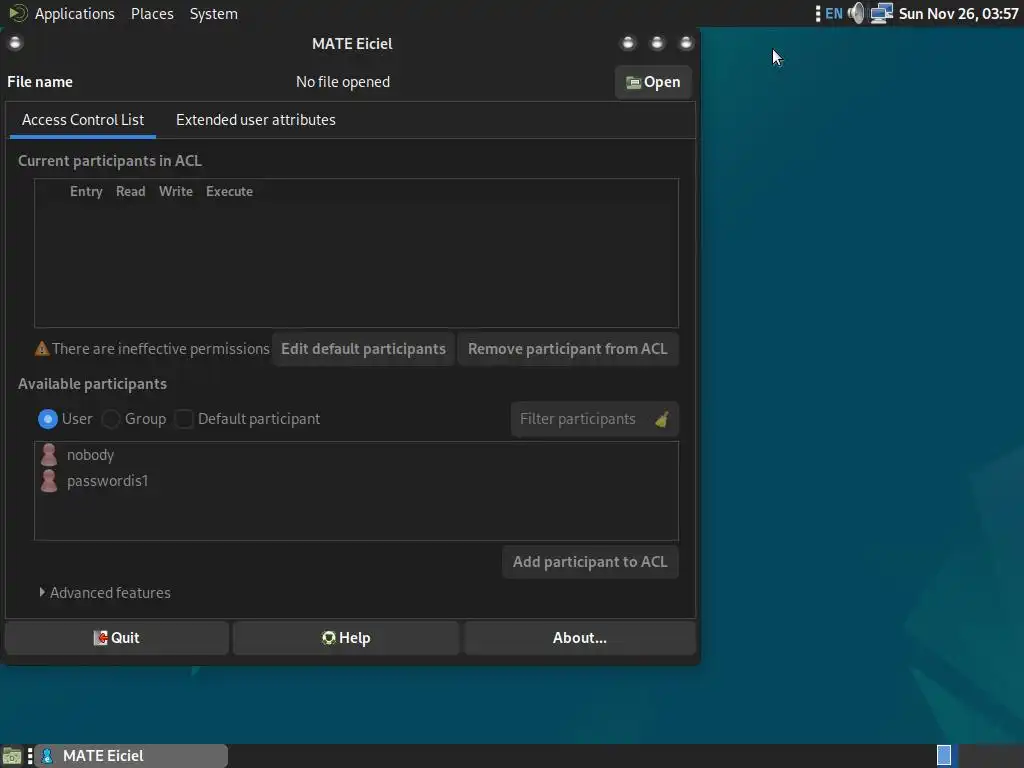1024x768 pixels.
Task: Click the show desktop icon in taskbar
Action: pyautogui.click(x=12, y=756)
